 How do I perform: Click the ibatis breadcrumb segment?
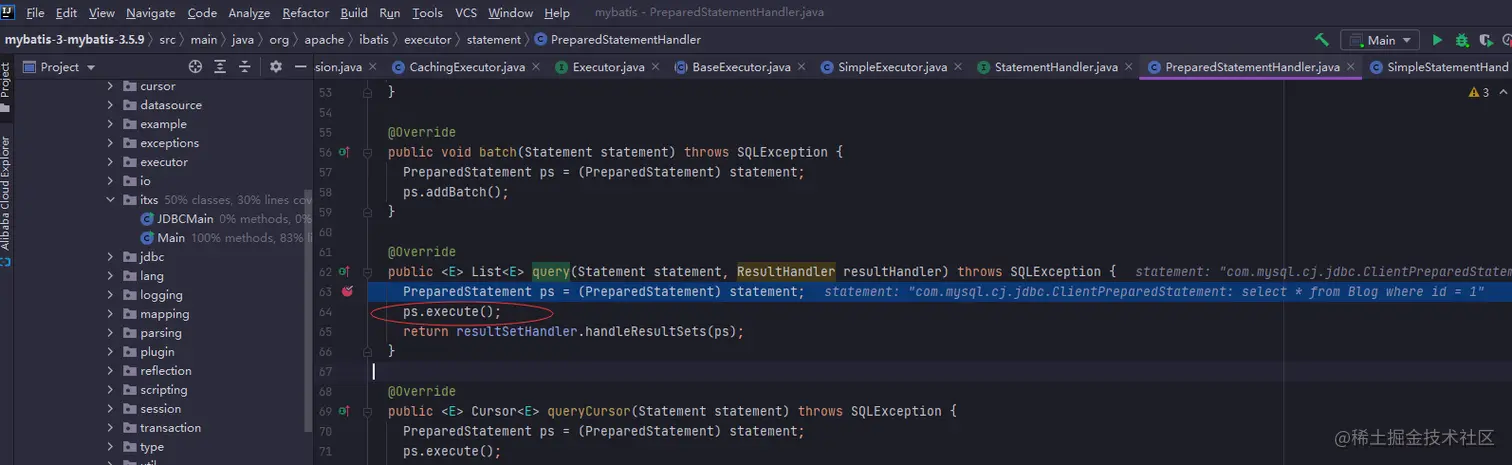tap(373, 40)
